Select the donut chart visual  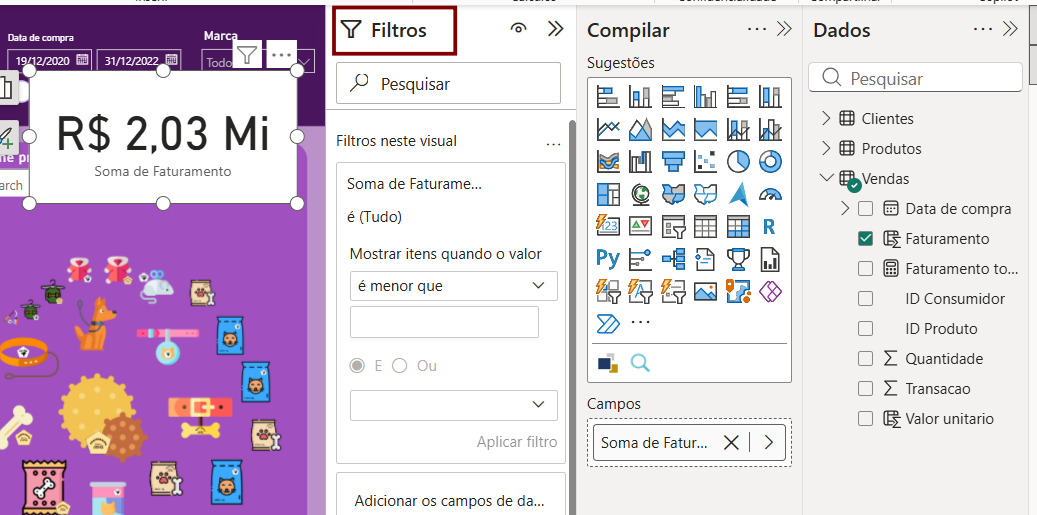(770, 161)
